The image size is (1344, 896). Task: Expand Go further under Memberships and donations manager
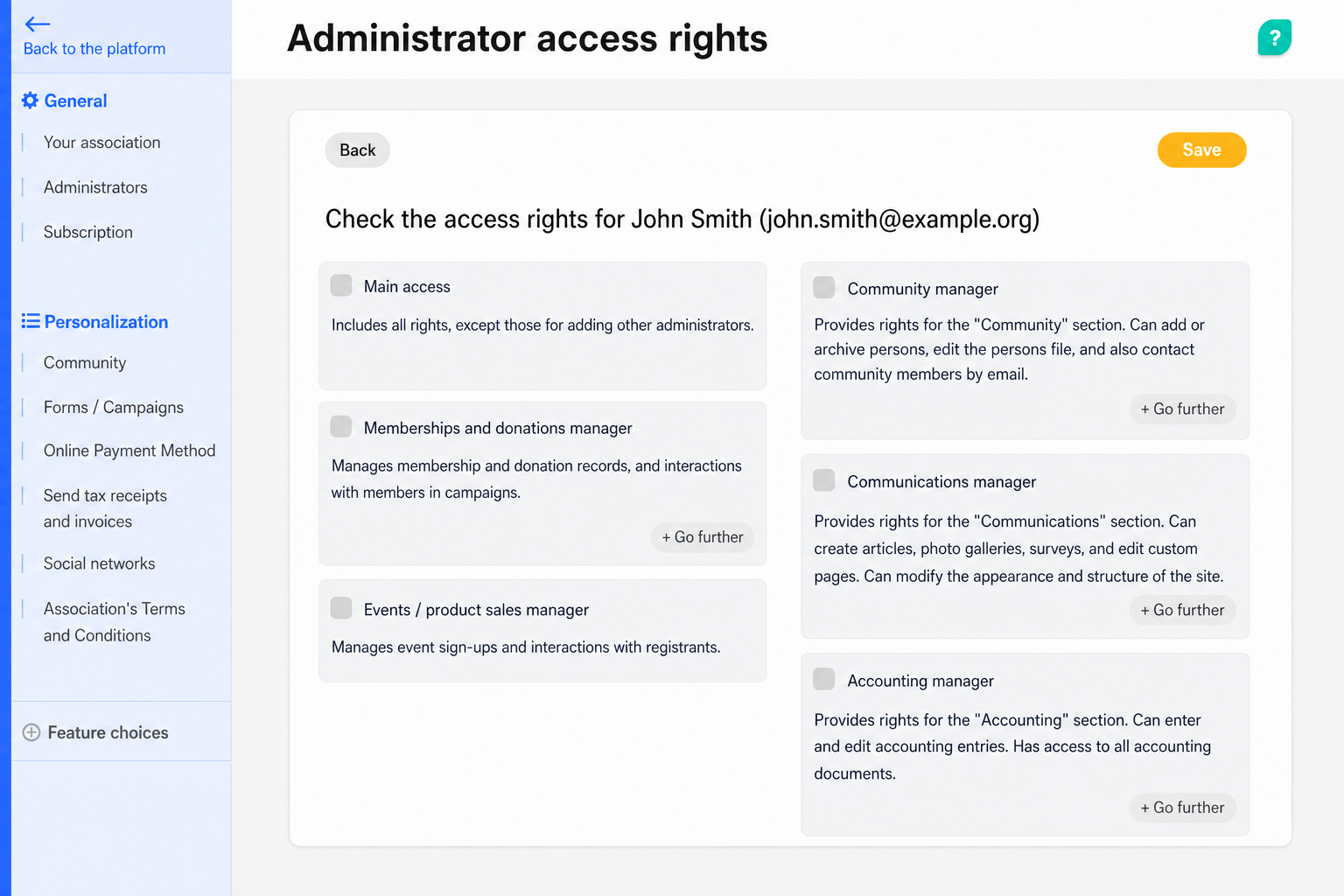click(x=703, y=537)
